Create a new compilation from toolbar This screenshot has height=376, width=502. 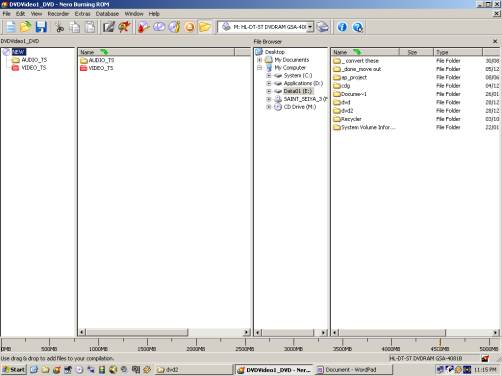(11, 27)
